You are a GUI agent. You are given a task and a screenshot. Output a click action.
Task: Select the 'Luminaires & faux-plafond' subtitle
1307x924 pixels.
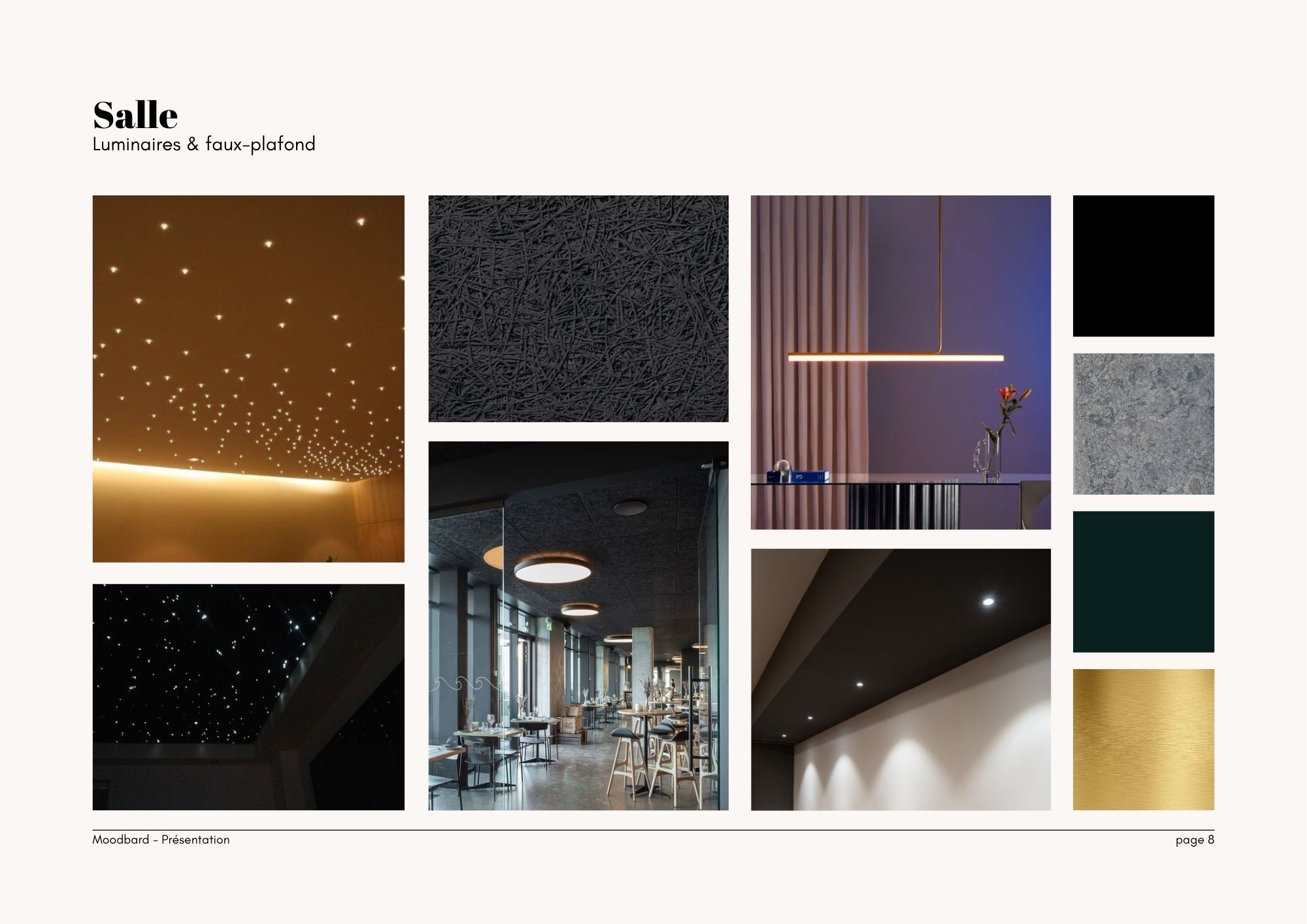(x=204, y=144)
